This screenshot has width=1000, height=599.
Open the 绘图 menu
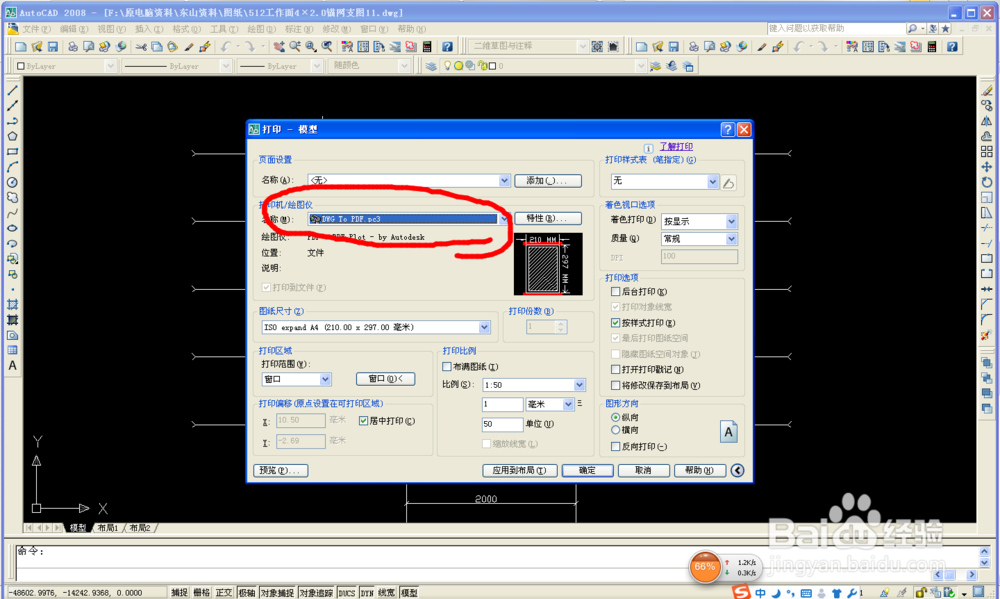tap(261, 29)
